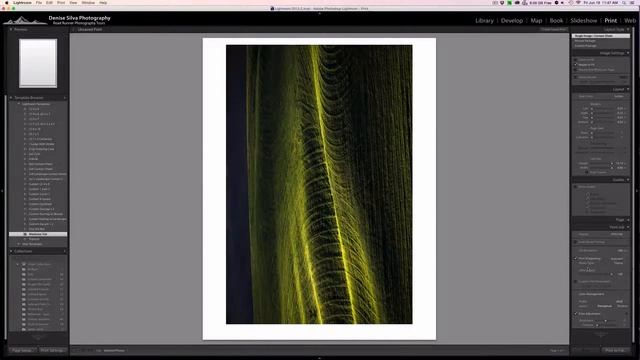The height and width of the screenshot is (360, 640).
Task: Select the Fine Art Mat template
Action: (x=37, y=229)
